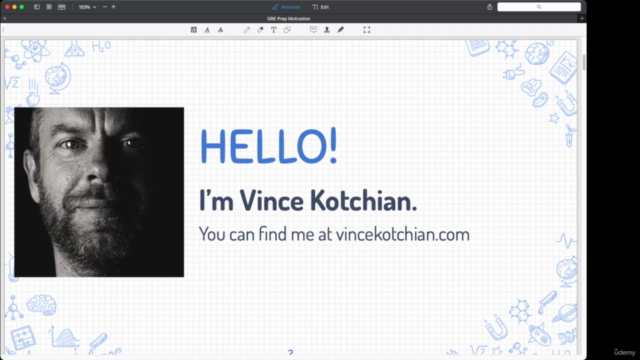640x360 pixels.
Task: Click the share/export icon
Action: [x=489, y=7]
